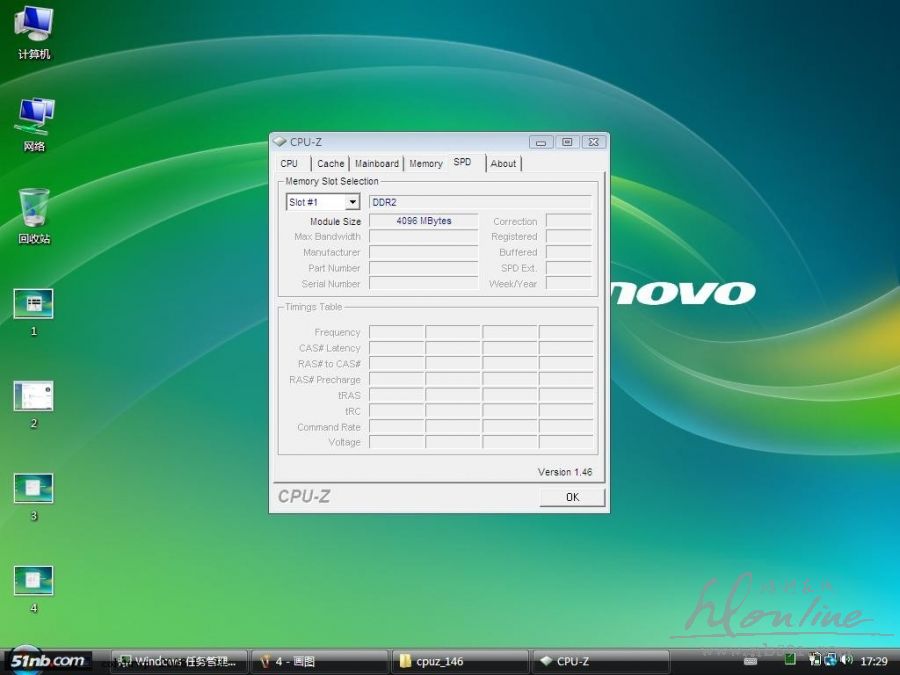
Task: Click the system clock showing 17:29
Action: tap(874, 661)
